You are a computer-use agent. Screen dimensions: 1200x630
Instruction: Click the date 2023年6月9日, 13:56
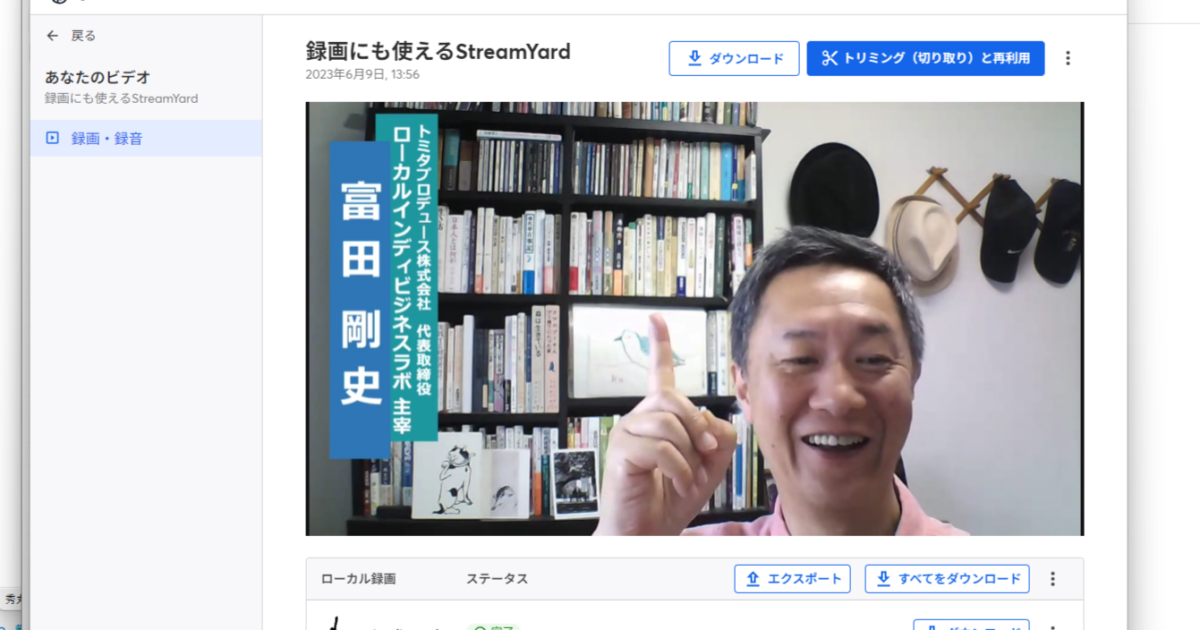[x=363, y=74]
